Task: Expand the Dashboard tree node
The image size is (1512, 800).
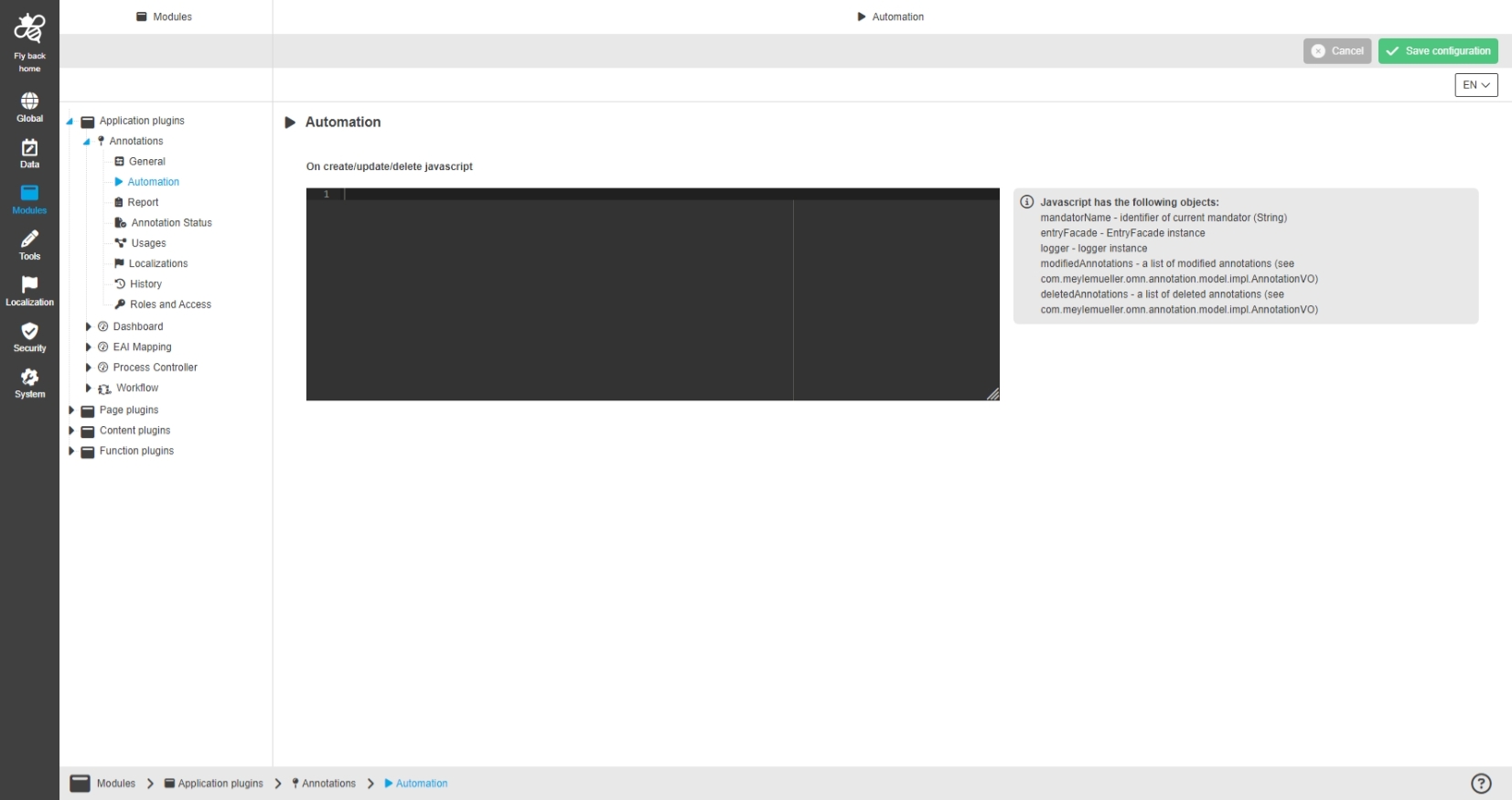Action: point(88,326)
